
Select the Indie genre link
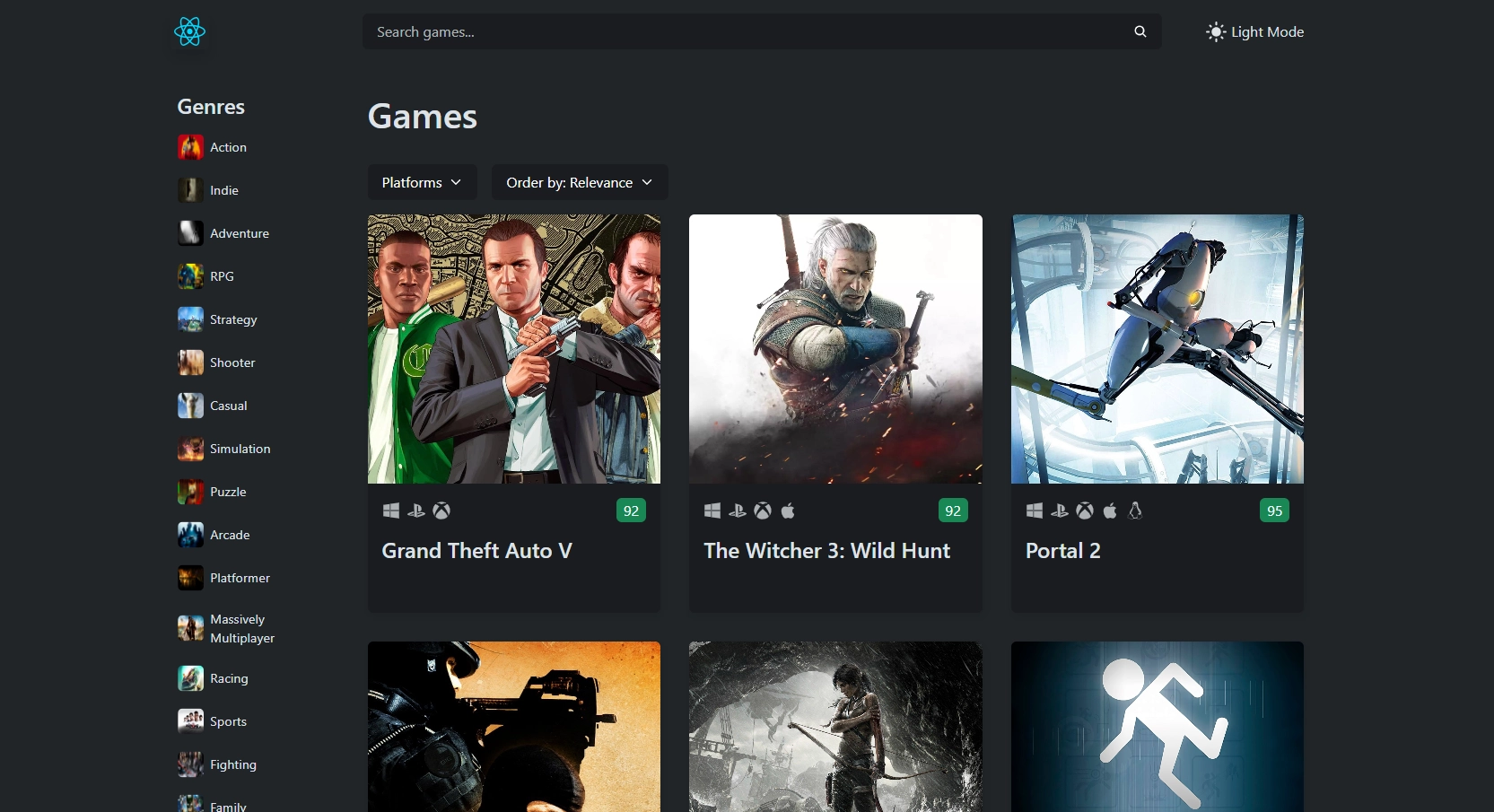coord(224,190)
